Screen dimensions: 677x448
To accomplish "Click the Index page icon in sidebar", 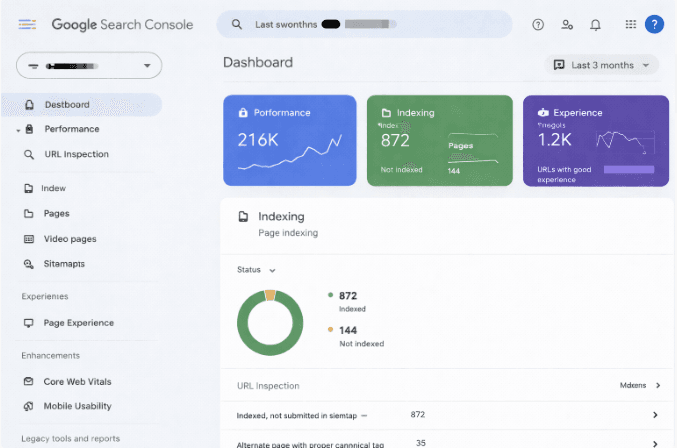I will [x=28, y=188].
